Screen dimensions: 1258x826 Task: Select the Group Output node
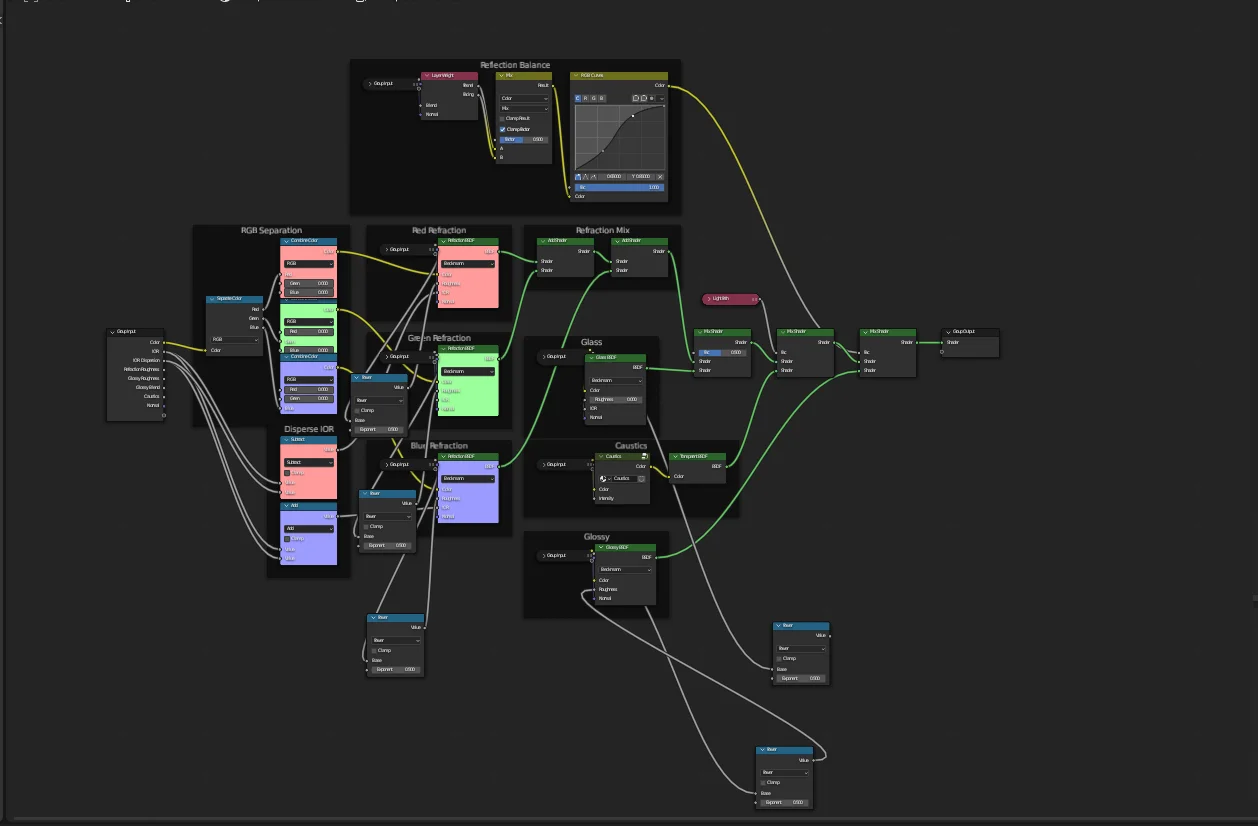click(x=968, y=334)
